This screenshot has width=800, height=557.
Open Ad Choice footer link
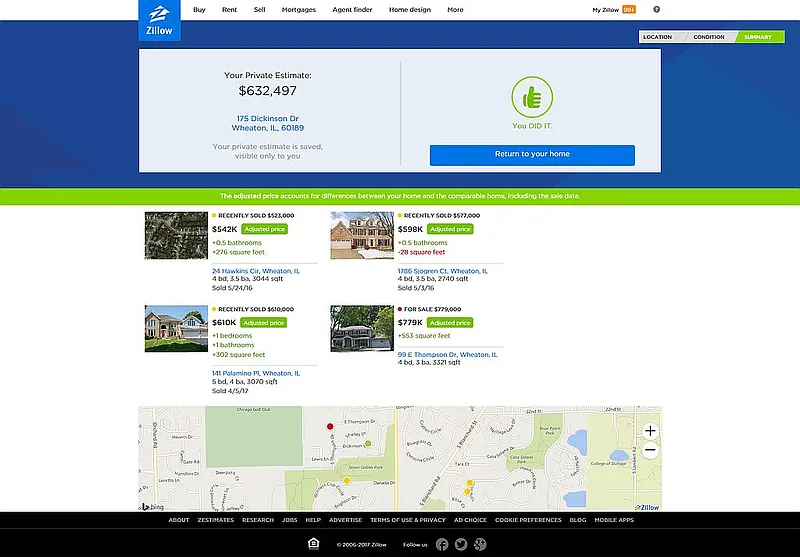point(470,520)
